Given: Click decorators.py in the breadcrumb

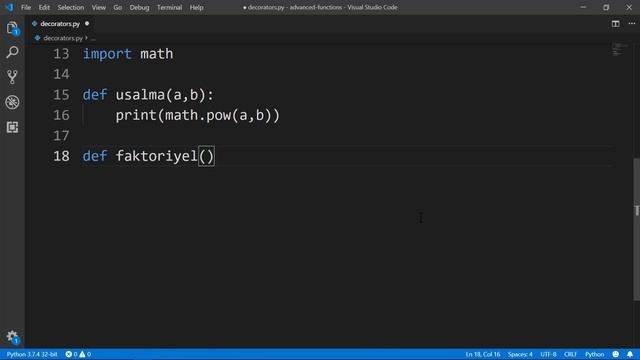Looking at the screenshot, I should [63, 38].
